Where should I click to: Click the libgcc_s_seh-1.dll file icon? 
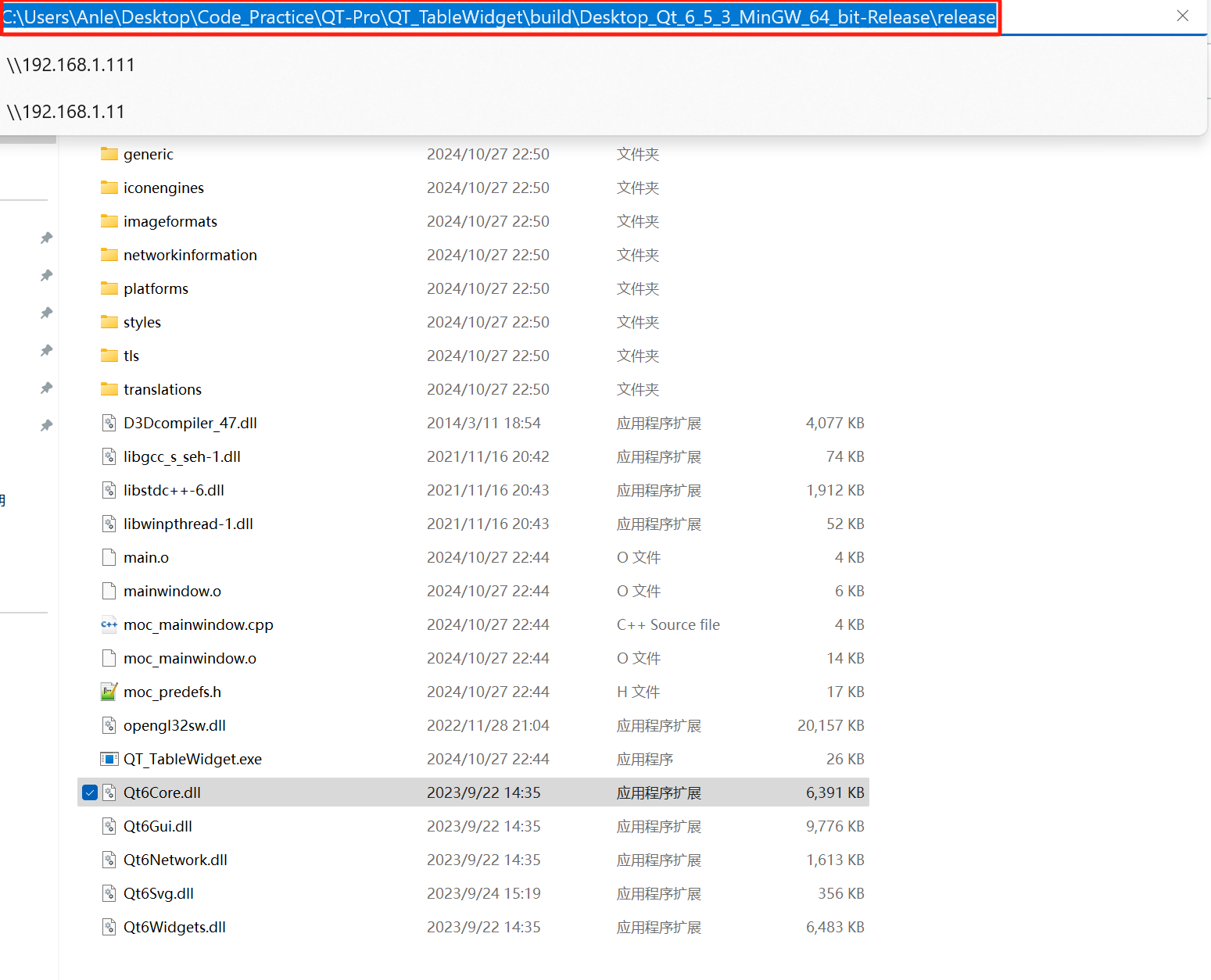[109, 456]
